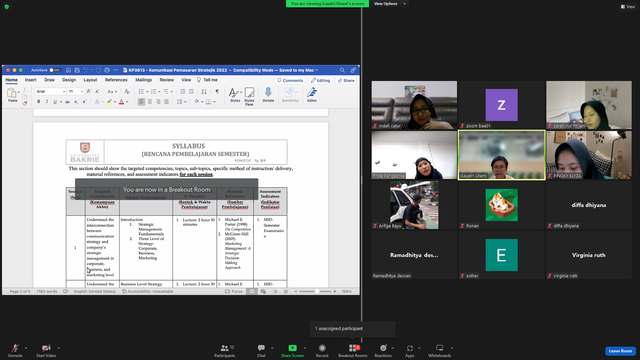The height and width of the screenshot is (360, 640).
Task: Toggle show paragraph marks
Action: (217, 91)
